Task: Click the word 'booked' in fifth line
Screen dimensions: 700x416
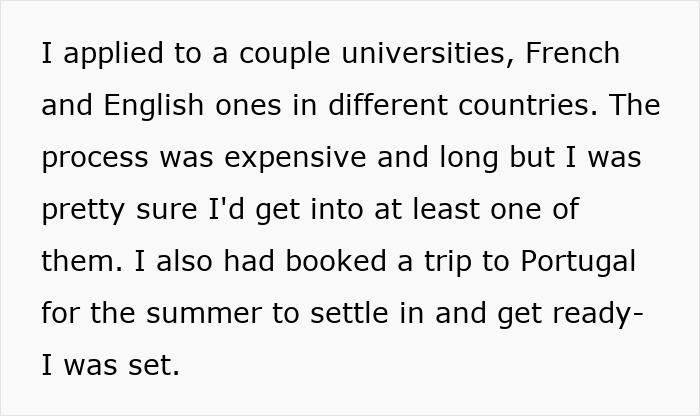Action: pyautogui.click(x=336, y=262)
